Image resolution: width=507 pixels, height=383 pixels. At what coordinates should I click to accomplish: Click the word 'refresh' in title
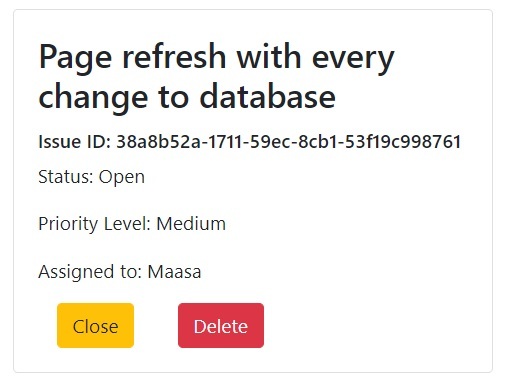point(174,56)
